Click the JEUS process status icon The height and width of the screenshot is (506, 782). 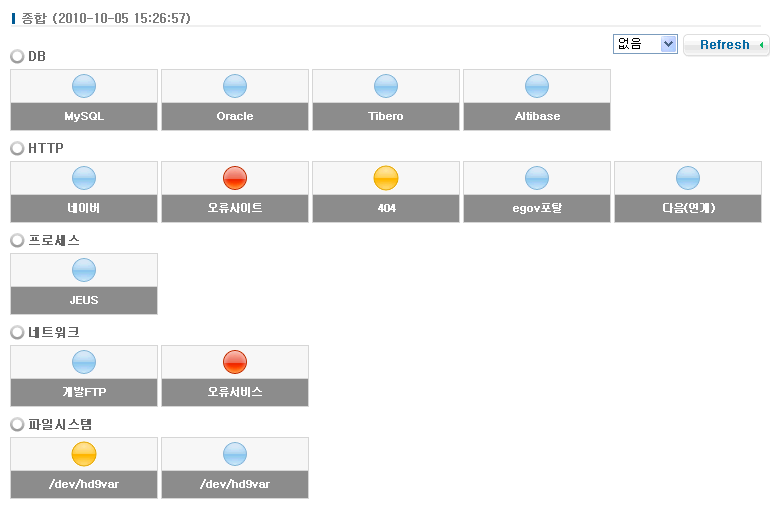point(84,270)
